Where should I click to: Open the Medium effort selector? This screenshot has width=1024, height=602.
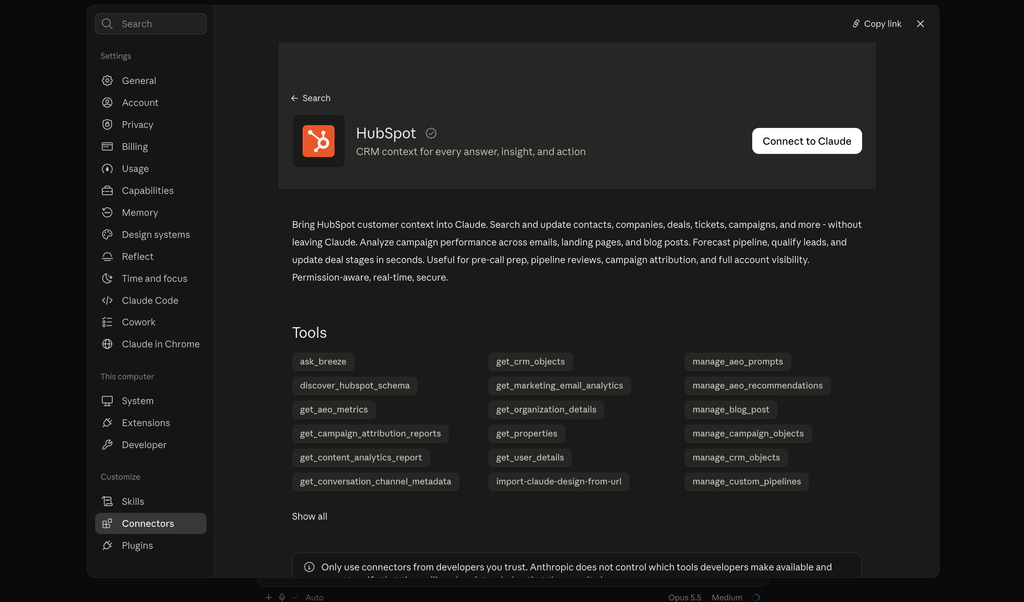coord(727,597)
